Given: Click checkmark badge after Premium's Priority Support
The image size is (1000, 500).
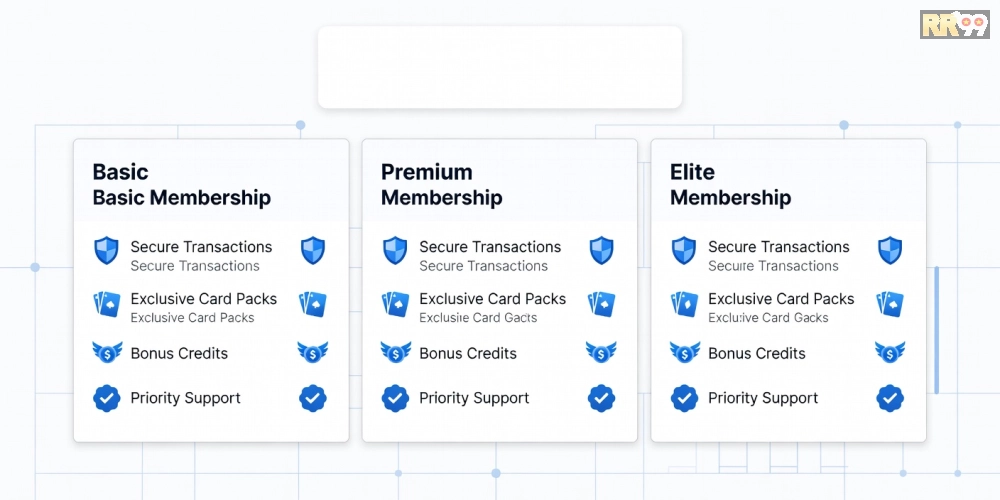Looking at the screenshot, I should click(601, 398).
